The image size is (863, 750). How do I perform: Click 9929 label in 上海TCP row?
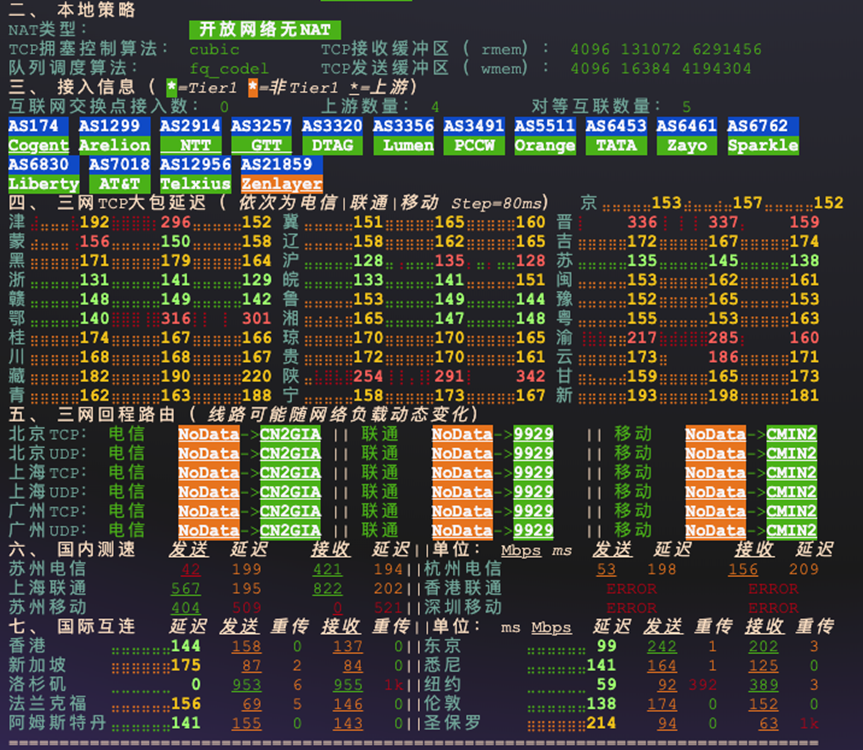pyautogui.click(x=533, y=472)
